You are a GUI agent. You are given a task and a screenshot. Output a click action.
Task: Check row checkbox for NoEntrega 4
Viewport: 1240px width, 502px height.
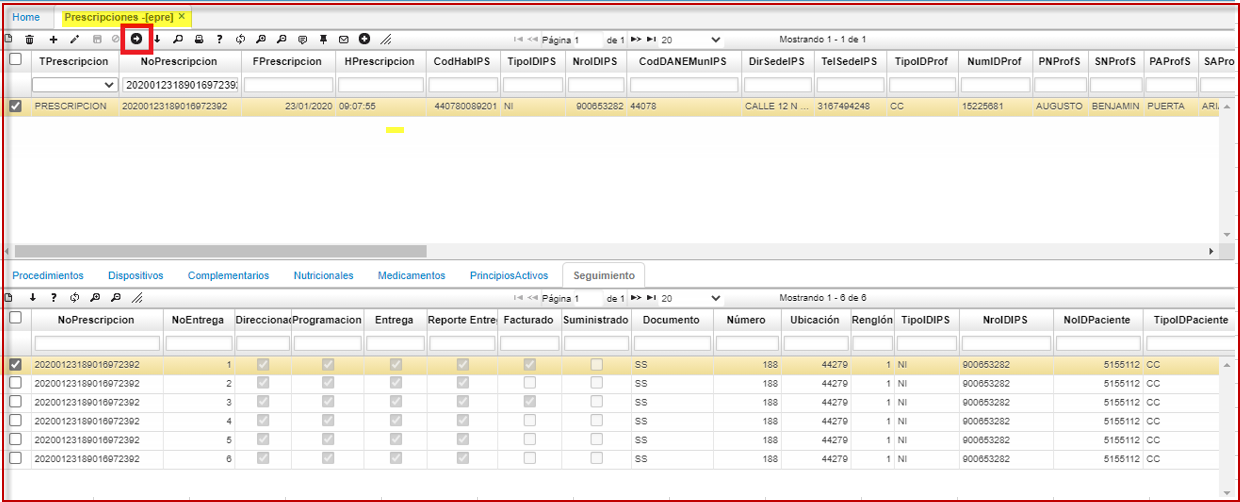[x=15, y=420]
